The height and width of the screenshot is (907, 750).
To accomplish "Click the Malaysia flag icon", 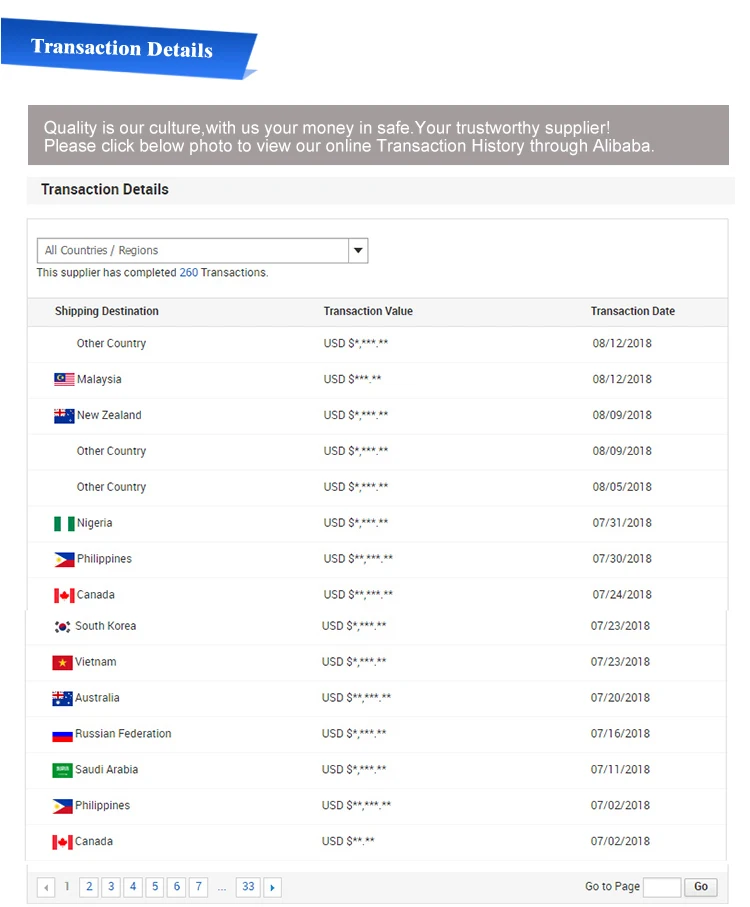I will [64, 380].
